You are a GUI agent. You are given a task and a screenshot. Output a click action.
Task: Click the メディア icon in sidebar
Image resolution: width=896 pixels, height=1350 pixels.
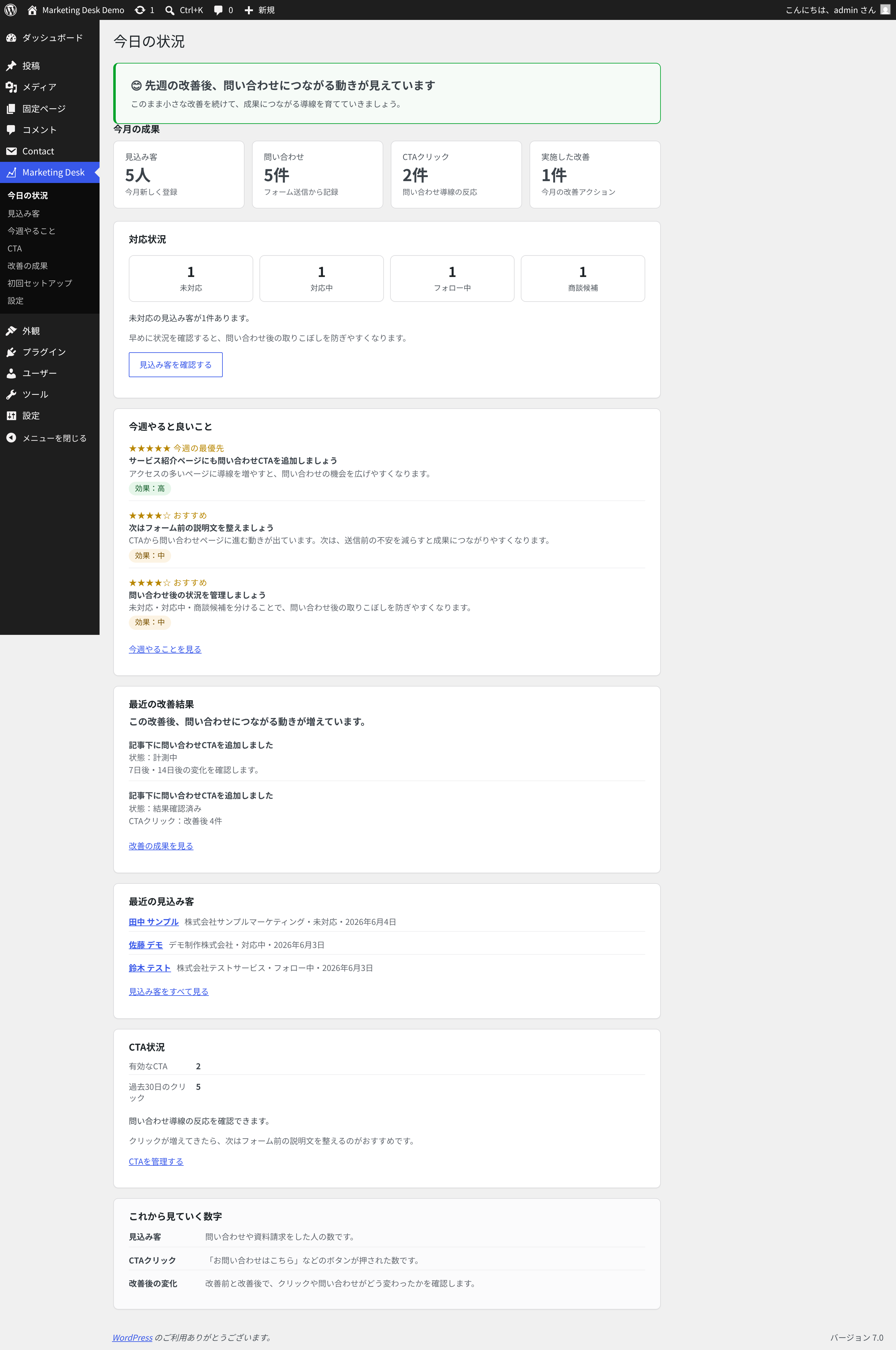point(12,87)
